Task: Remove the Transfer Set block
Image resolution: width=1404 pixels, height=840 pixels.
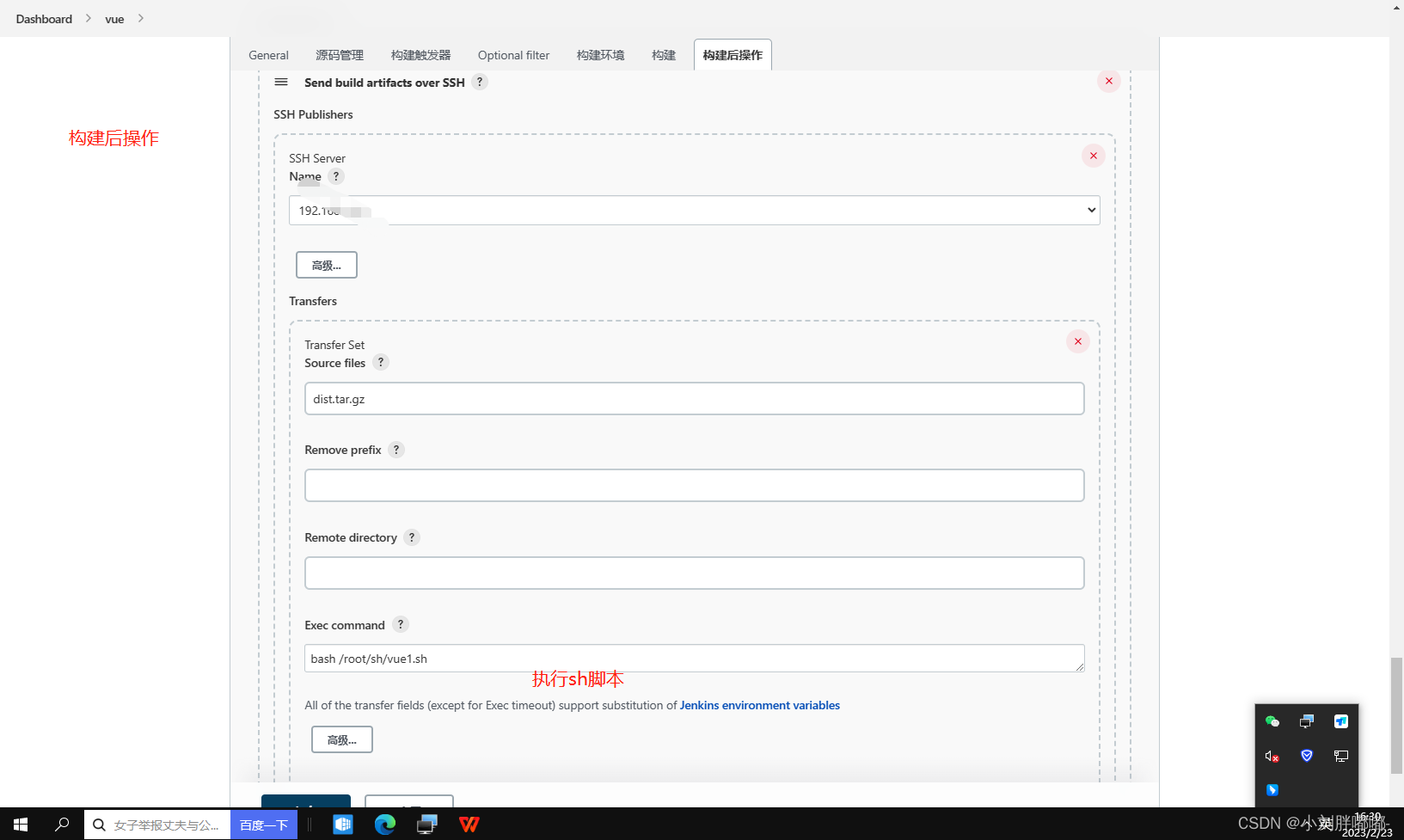Action: 1077,341
